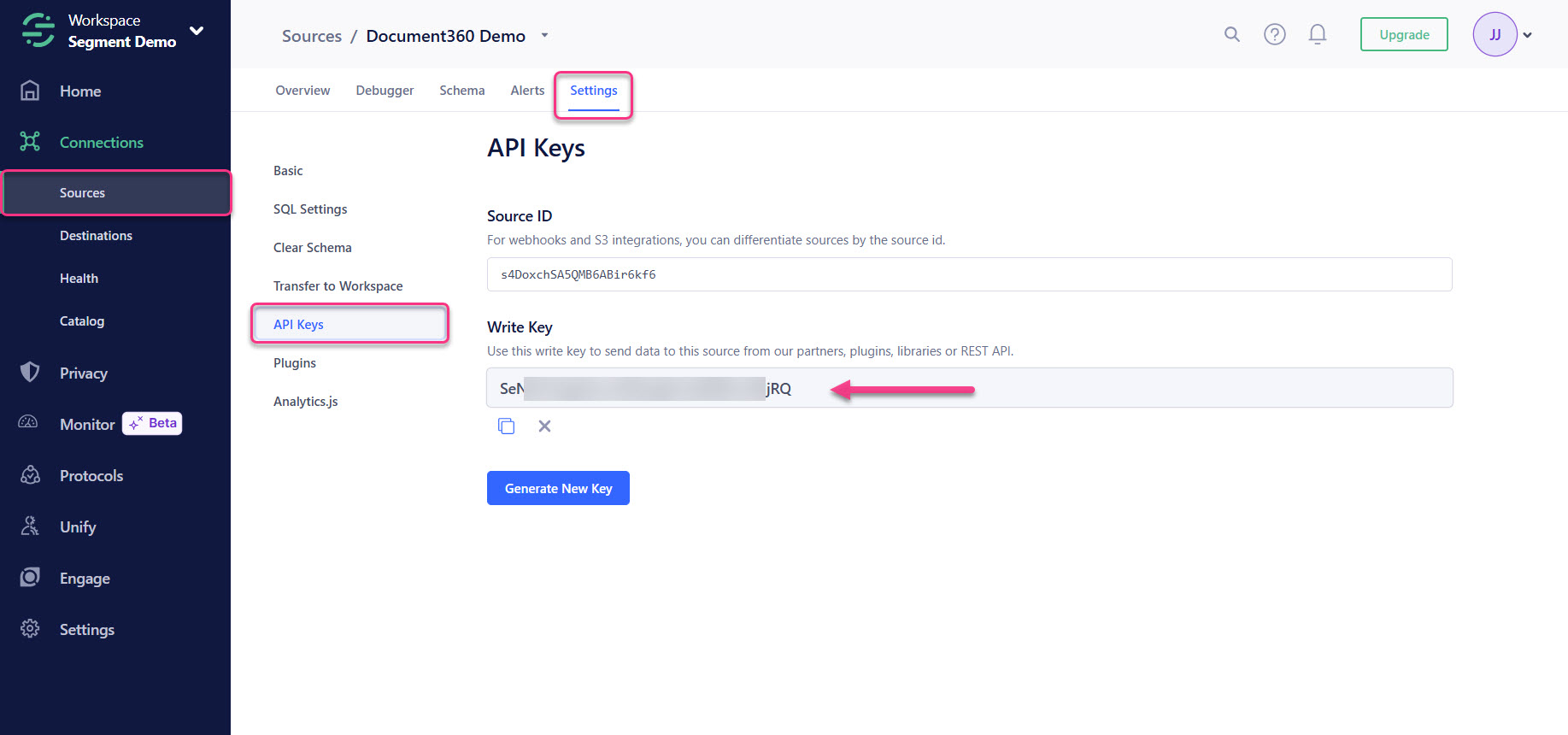Select the Settings tab
Image resolution: width=1568 pixels, height=735 pixels.
(x=593, y=91)
